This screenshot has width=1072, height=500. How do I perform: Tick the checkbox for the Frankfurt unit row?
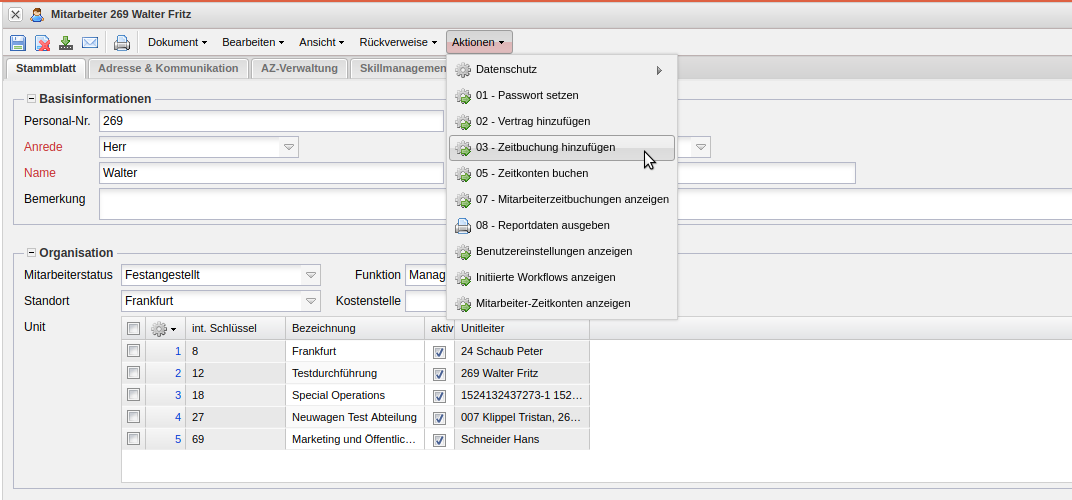point(133,351)
